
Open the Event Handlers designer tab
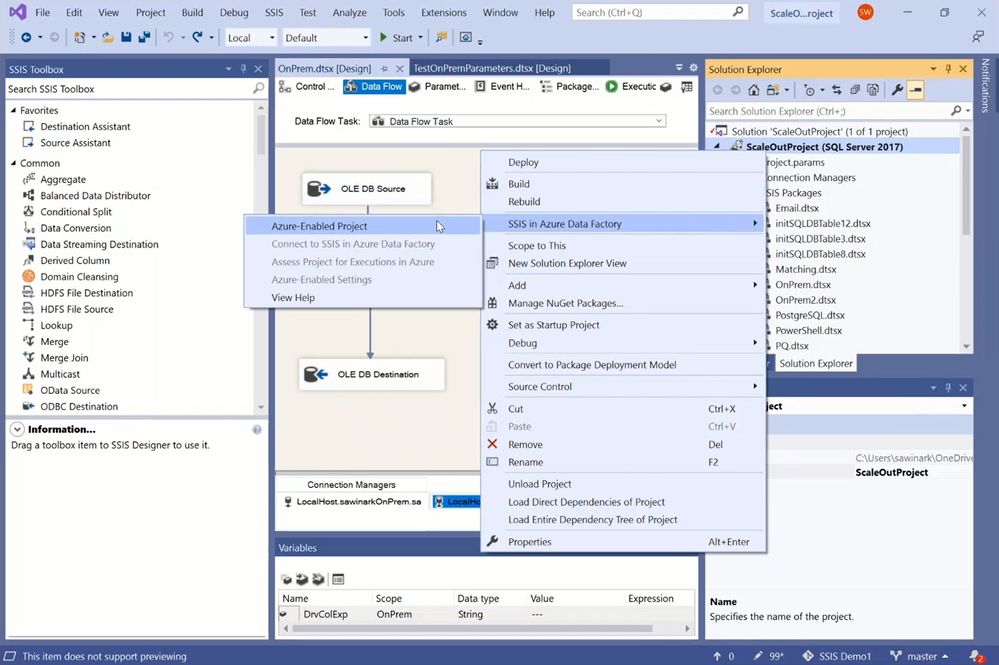coord(503,87)
